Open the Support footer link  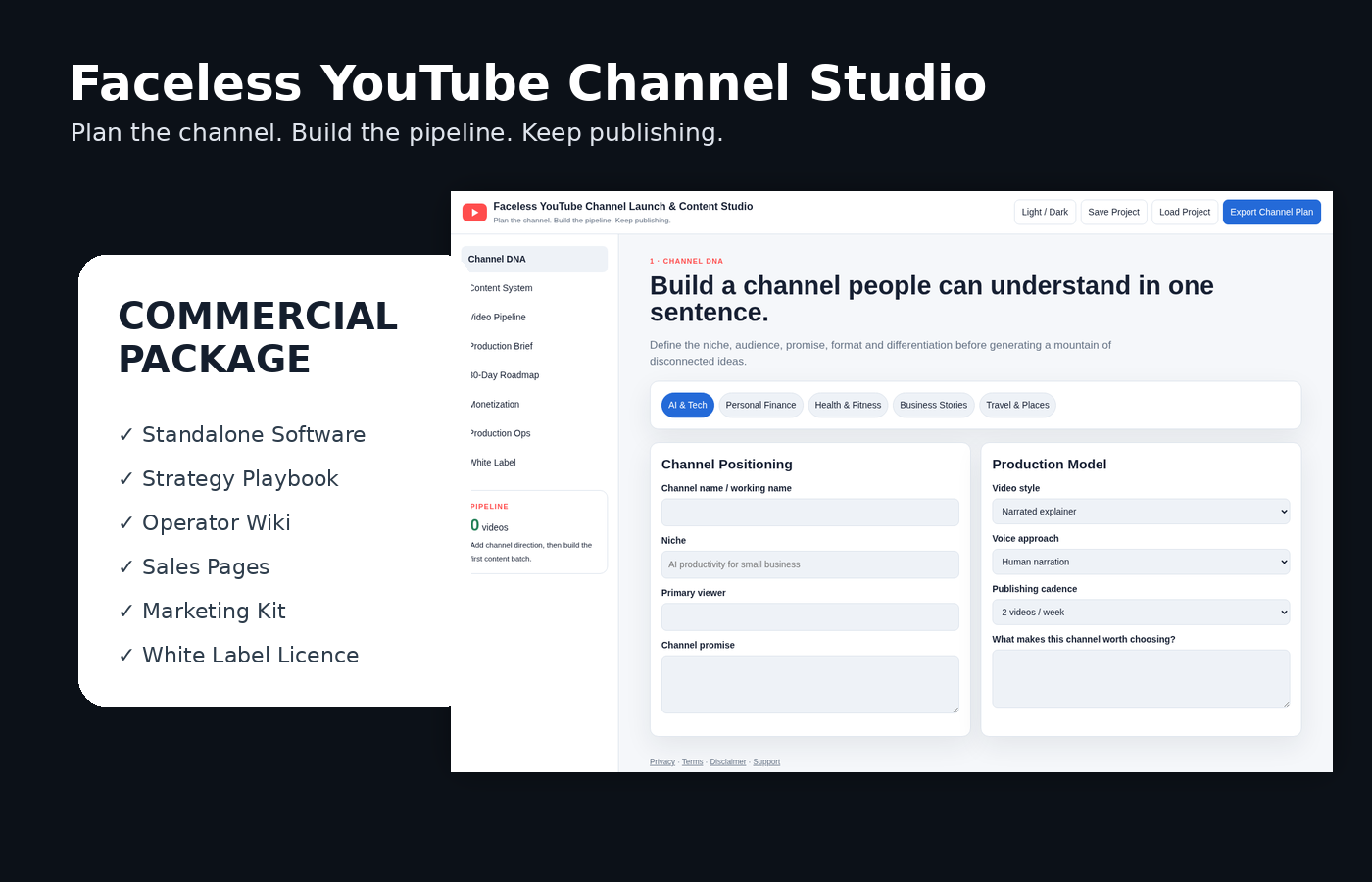point(766,761)
